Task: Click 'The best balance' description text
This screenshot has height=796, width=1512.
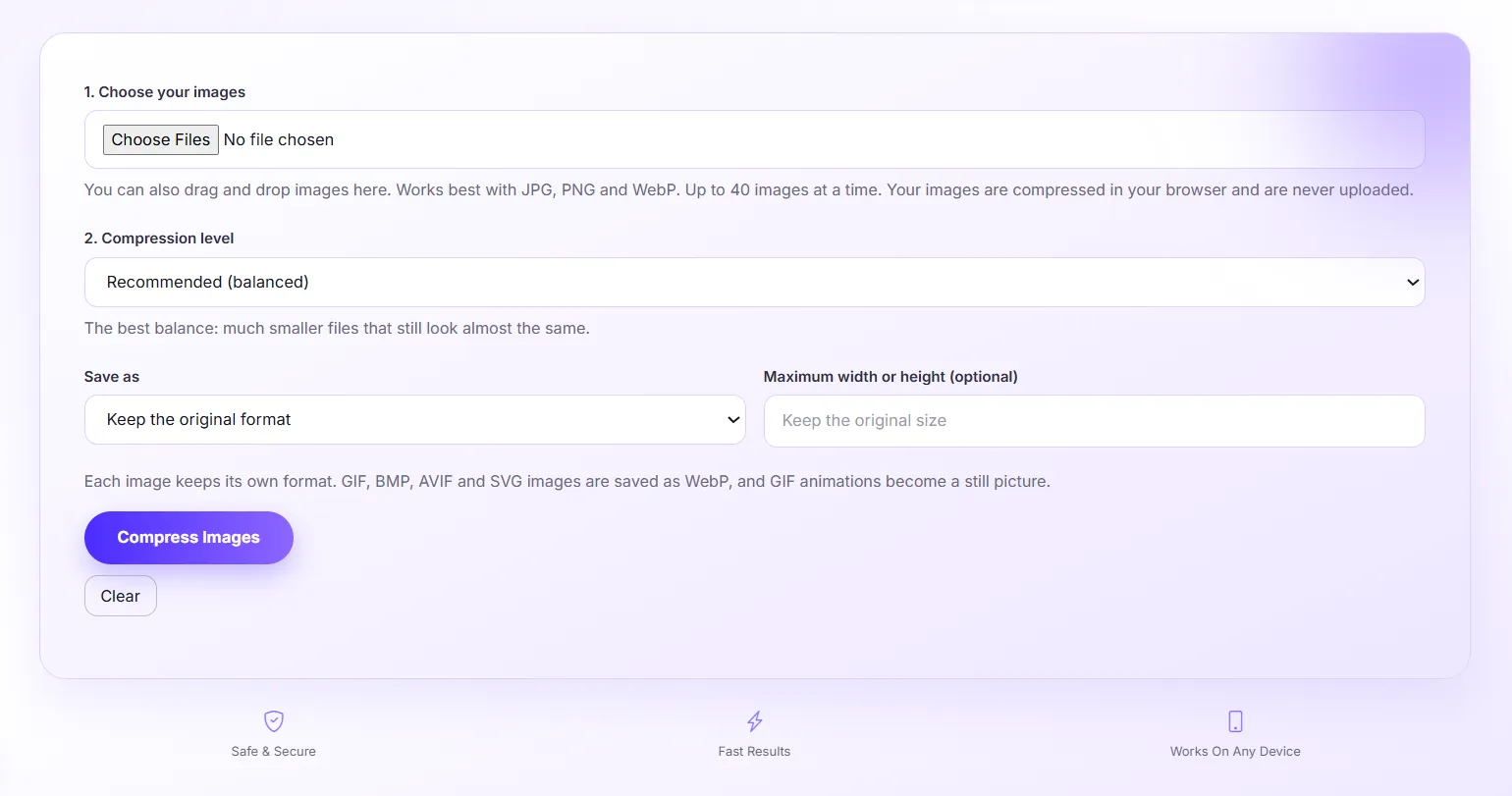Action: [337, 329]
